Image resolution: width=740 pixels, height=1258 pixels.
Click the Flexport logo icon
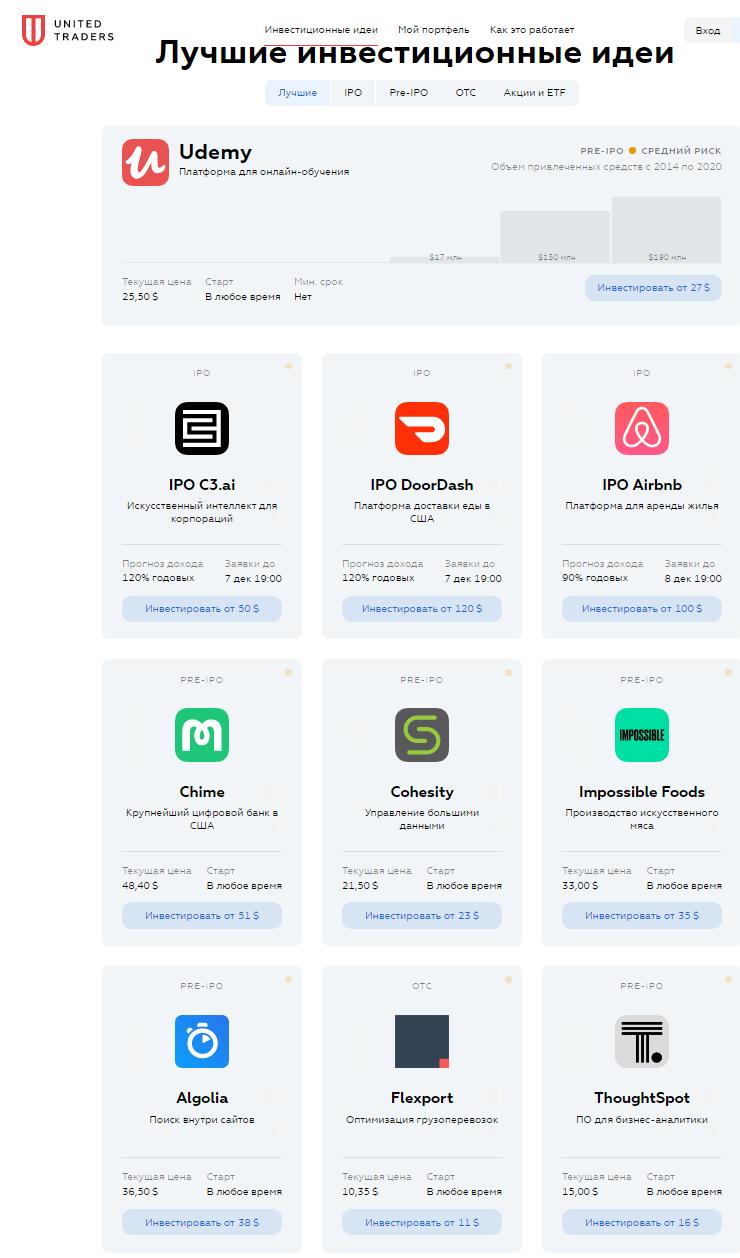pos(421,1041)
